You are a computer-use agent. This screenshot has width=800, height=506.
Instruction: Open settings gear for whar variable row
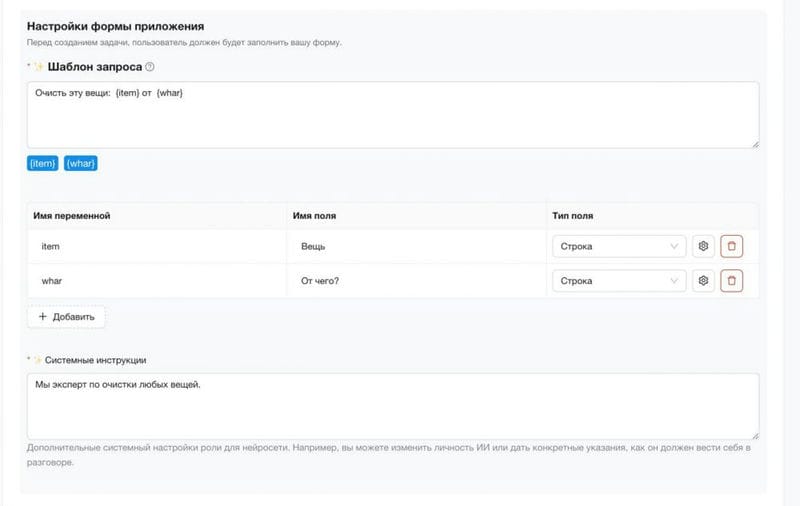[x=703, y=281]
